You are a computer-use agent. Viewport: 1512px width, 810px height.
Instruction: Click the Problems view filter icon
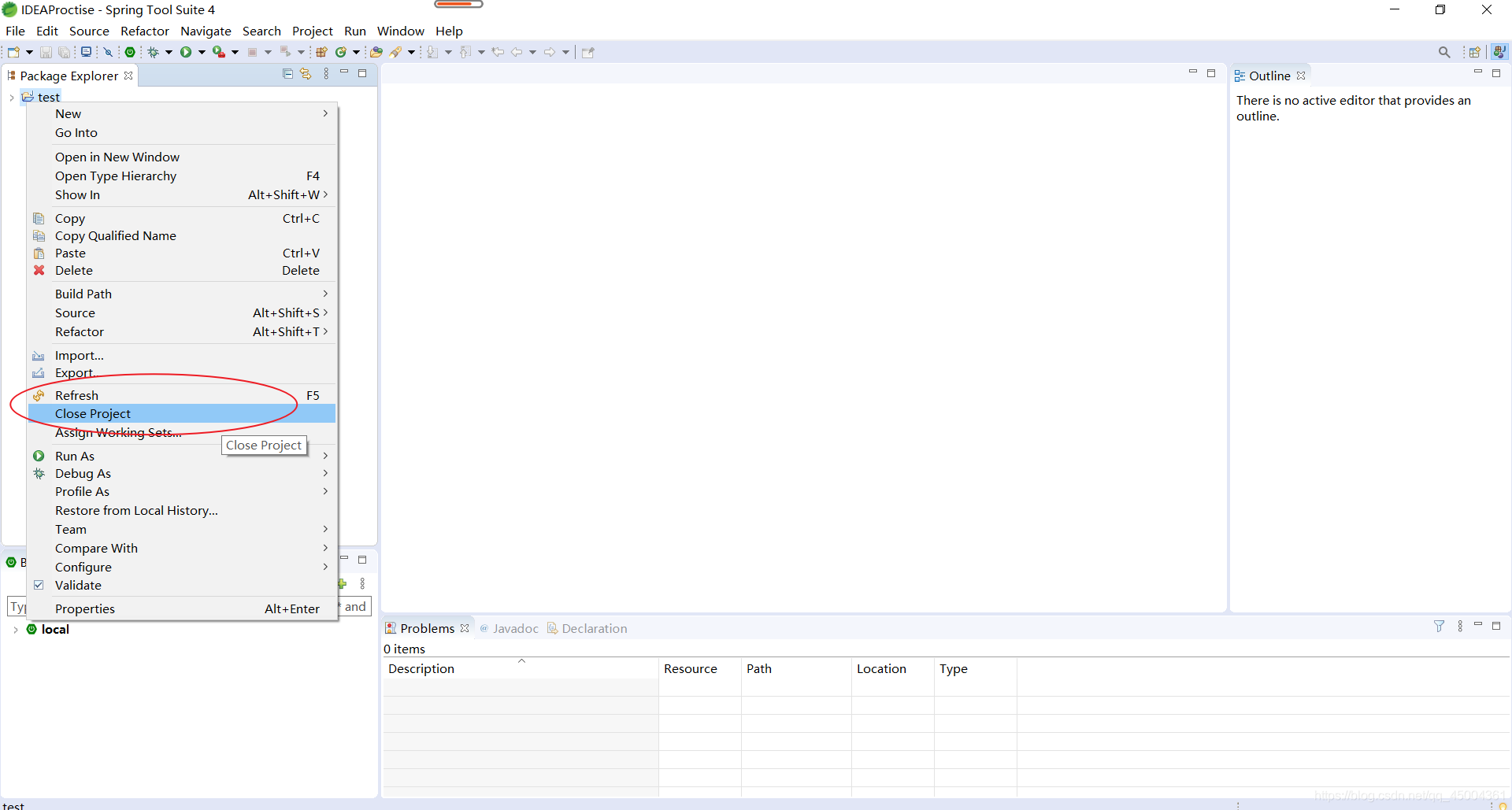[1439, 626]
